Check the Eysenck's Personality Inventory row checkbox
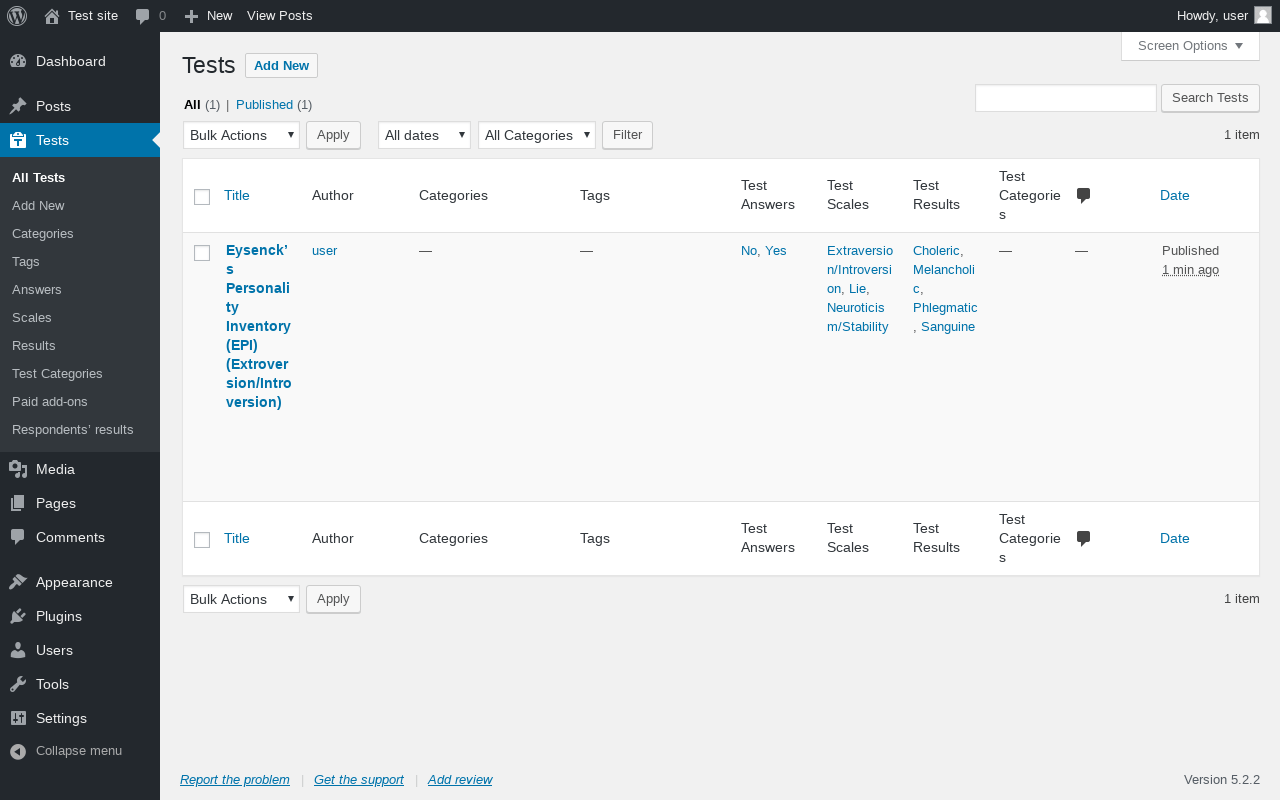The width and height of the screenshot is (1280, 800). click(x=202, y=253)
